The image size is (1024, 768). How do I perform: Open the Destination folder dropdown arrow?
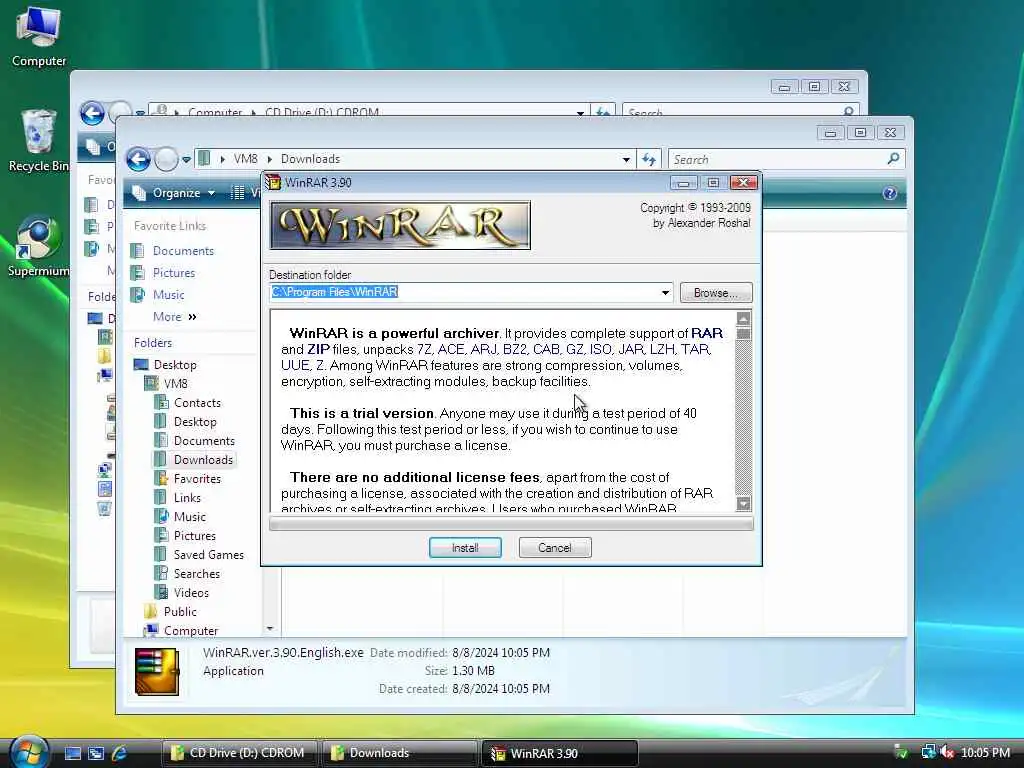point(665,293)
